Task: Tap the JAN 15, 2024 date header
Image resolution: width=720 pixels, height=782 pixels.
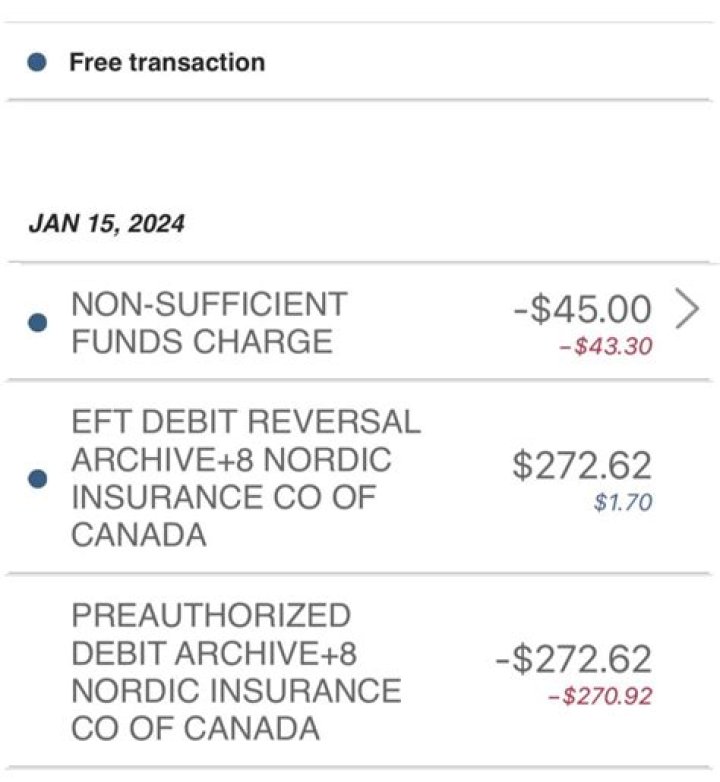Action: tap(106, 222)
